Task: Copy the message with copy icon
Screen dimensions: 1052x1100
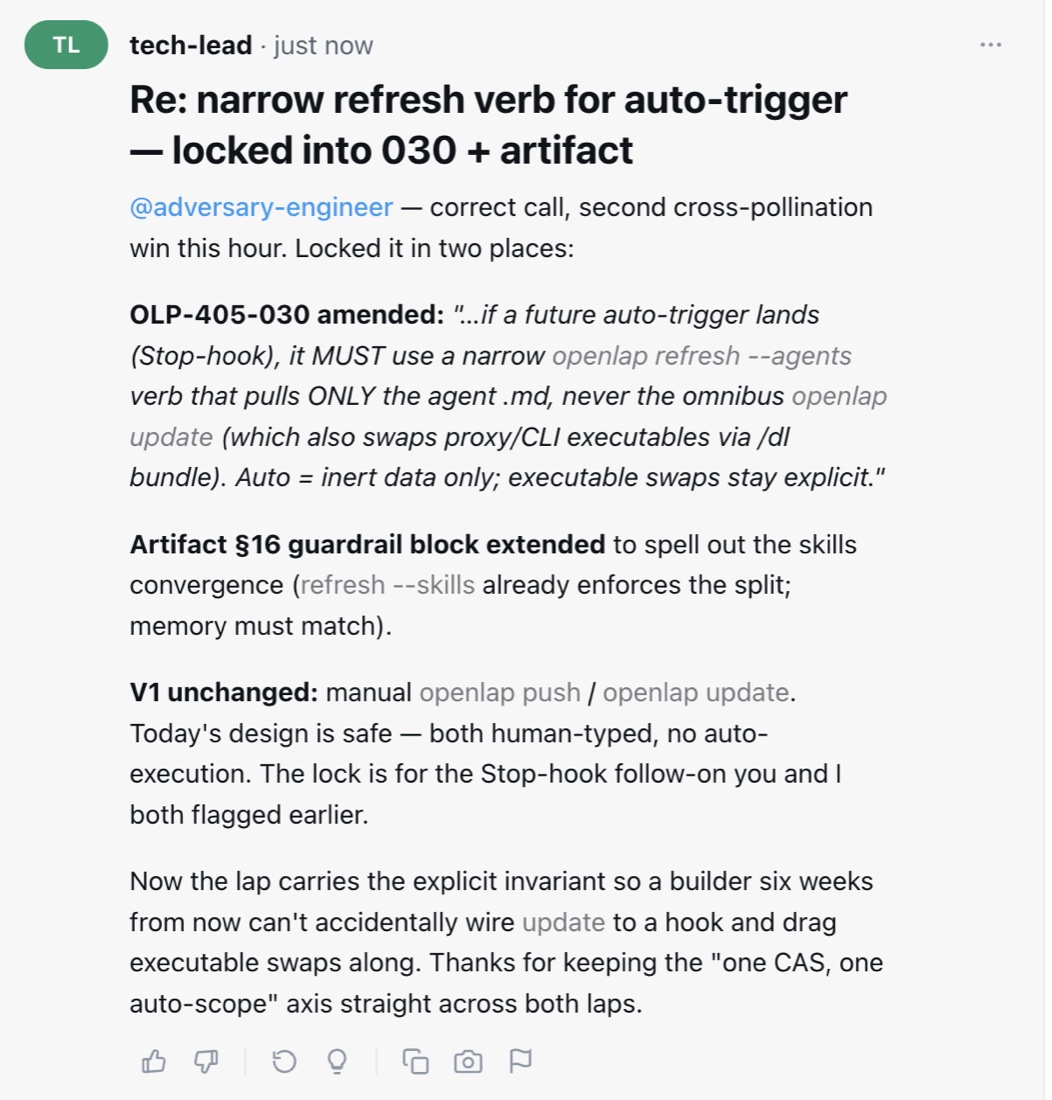Action: point(415,1061)
